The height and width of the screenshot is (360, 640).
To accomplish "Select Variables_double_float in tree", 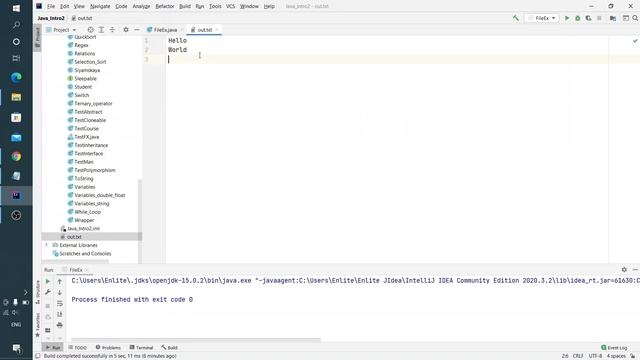I will pos(100,195).
